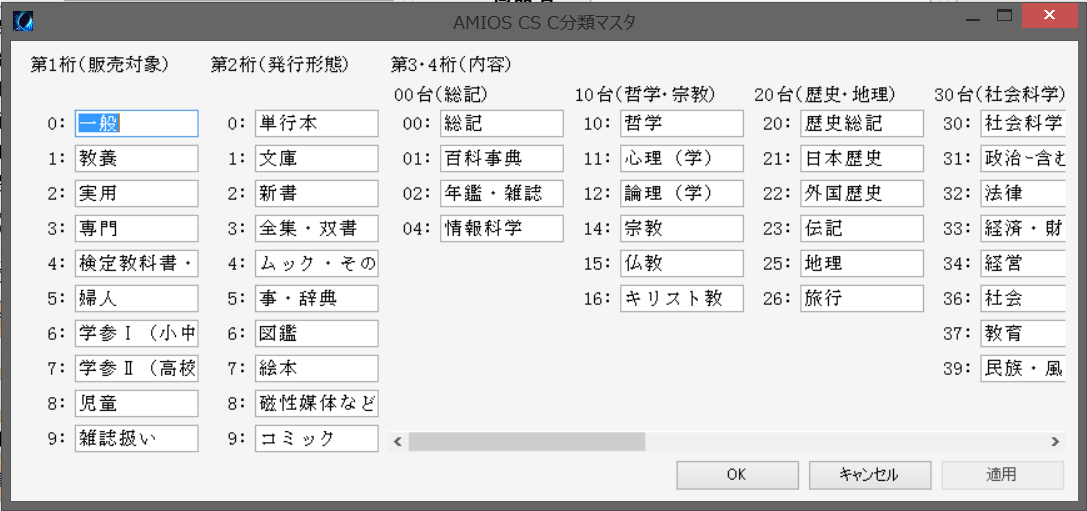The width and height of the screenshot is (1087, 511).
Task: Click the 哲学 text field
Action: pos(682,123)
